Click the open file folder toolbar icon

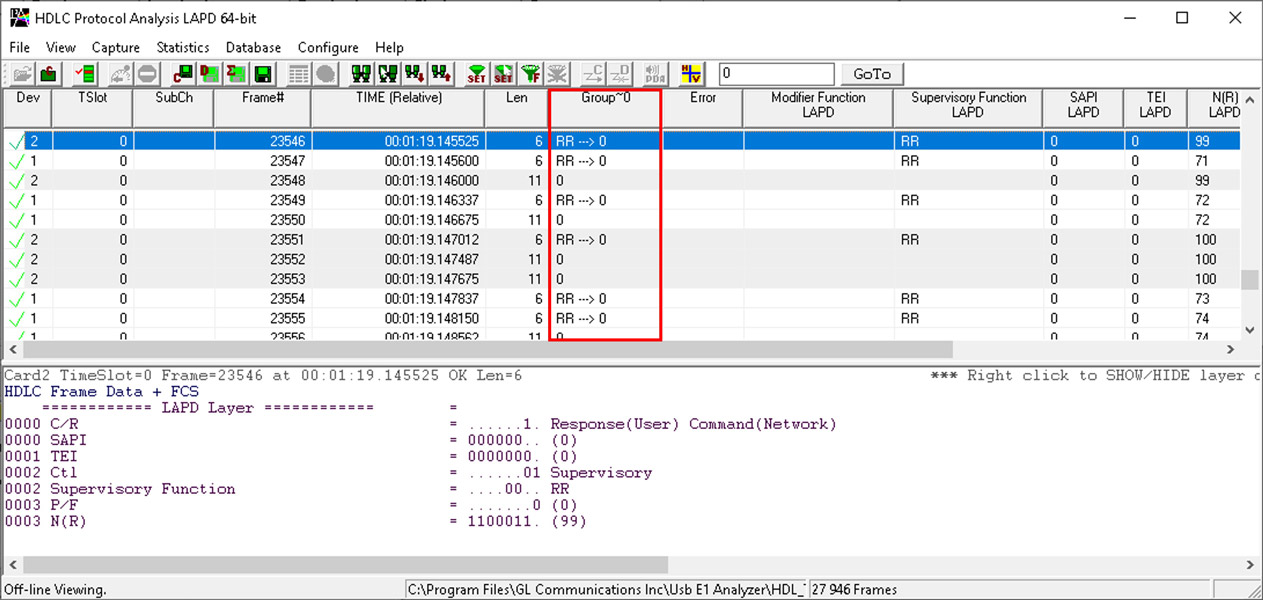tap(21, 74)
